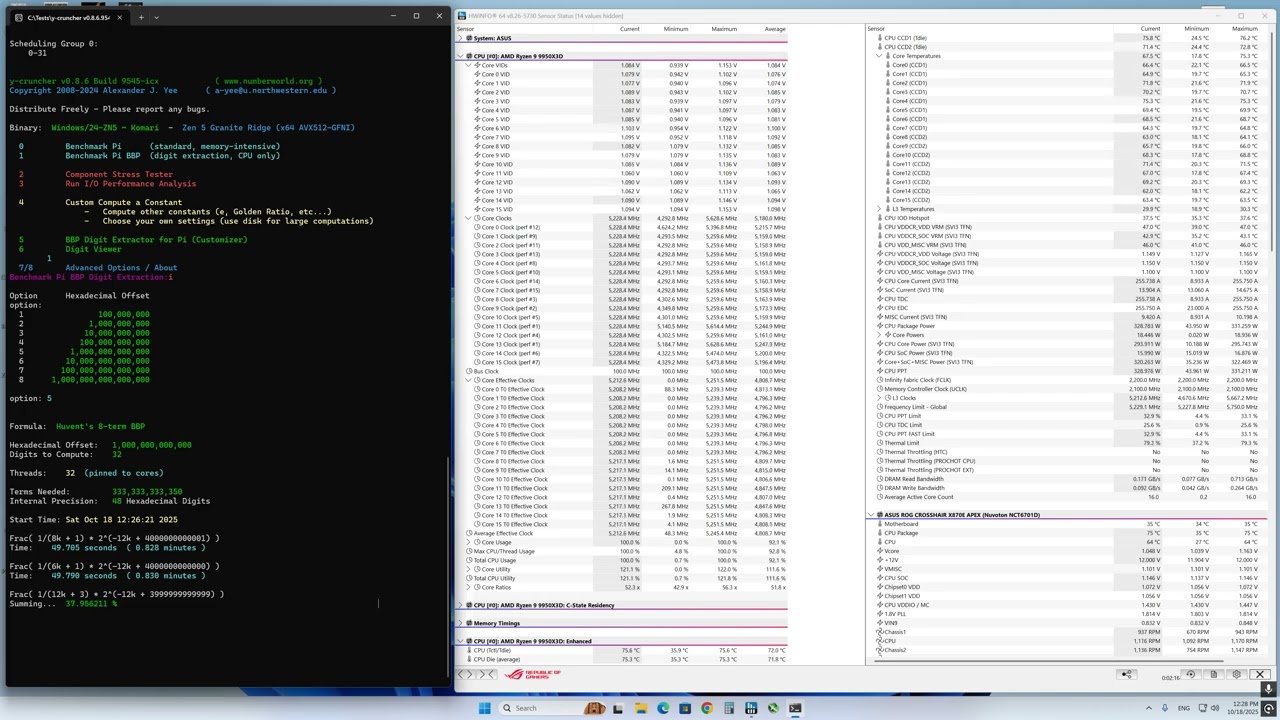
Task: Open Google Chrome from the taskbar
Action: pyautogui.click(x=707, y=708)
